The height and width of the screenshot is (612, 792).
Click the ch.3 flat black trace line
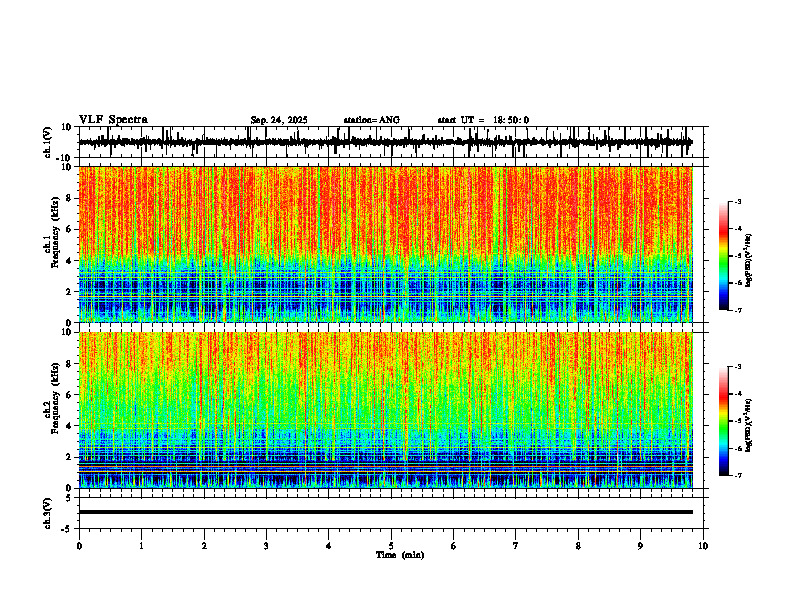coord(385,512)
